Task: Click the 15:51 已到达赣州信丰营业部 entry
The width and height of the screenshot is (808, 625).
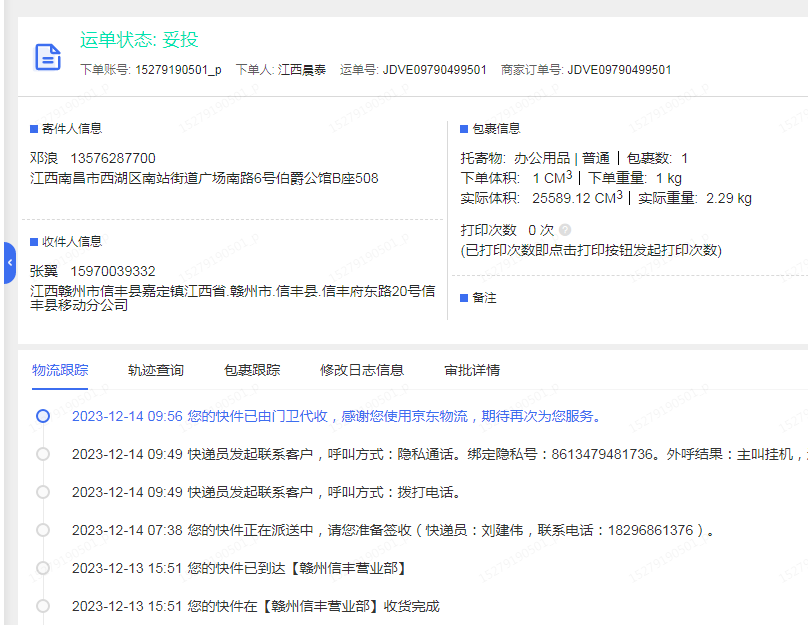Action: 239,568
